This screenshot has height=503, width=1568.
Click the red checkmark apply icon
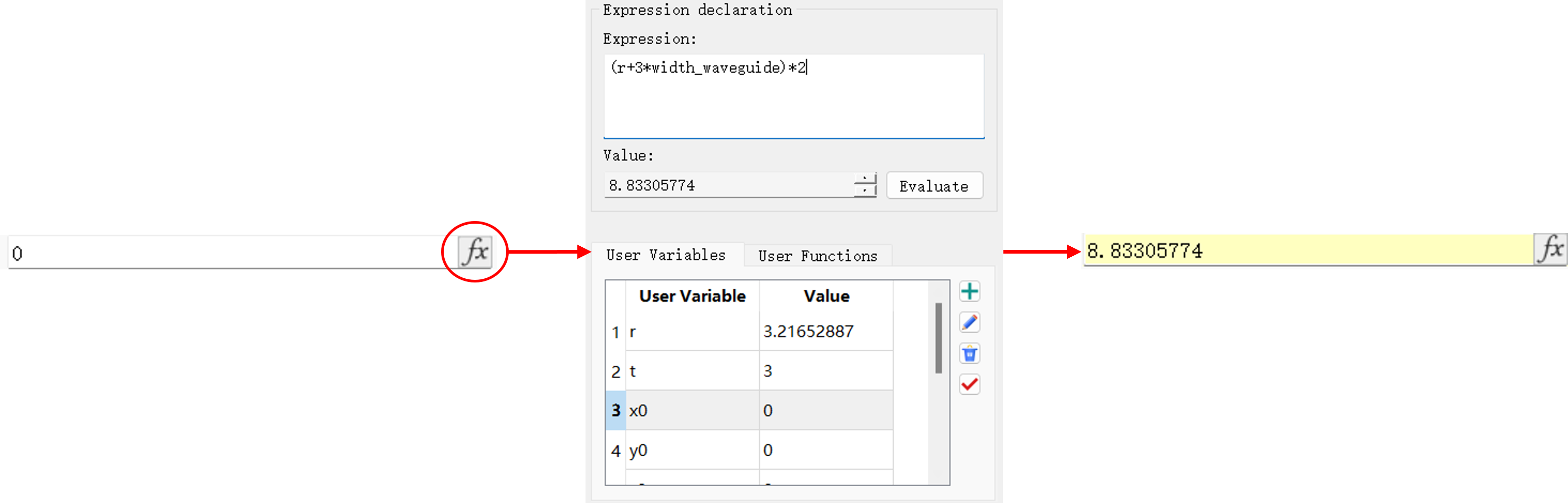(969, 385)
